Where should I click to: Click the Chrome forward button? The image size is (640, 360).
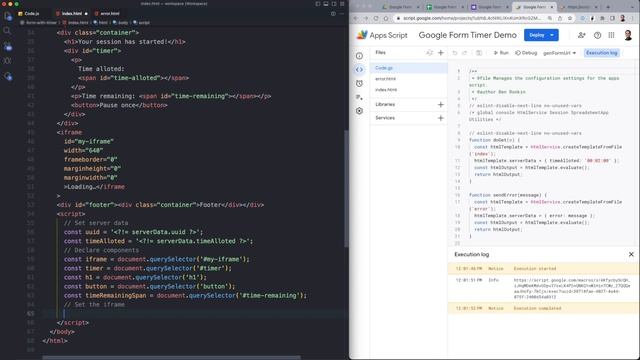click(x=365, y=18)
